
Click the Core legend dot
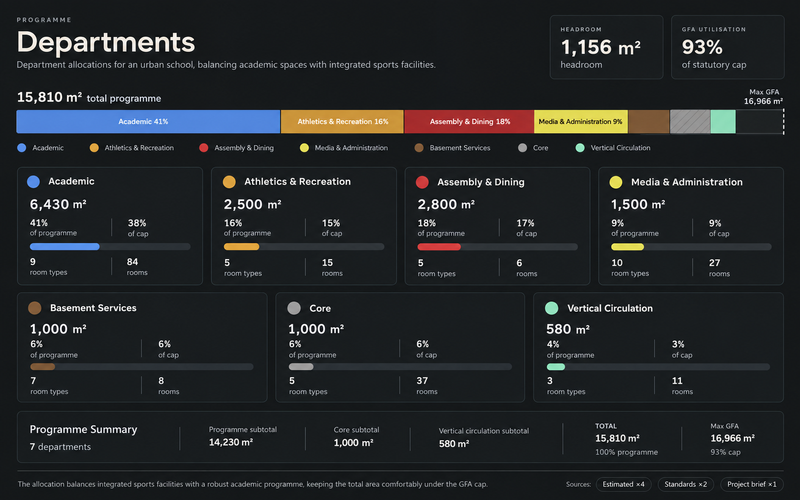(522, 148)
